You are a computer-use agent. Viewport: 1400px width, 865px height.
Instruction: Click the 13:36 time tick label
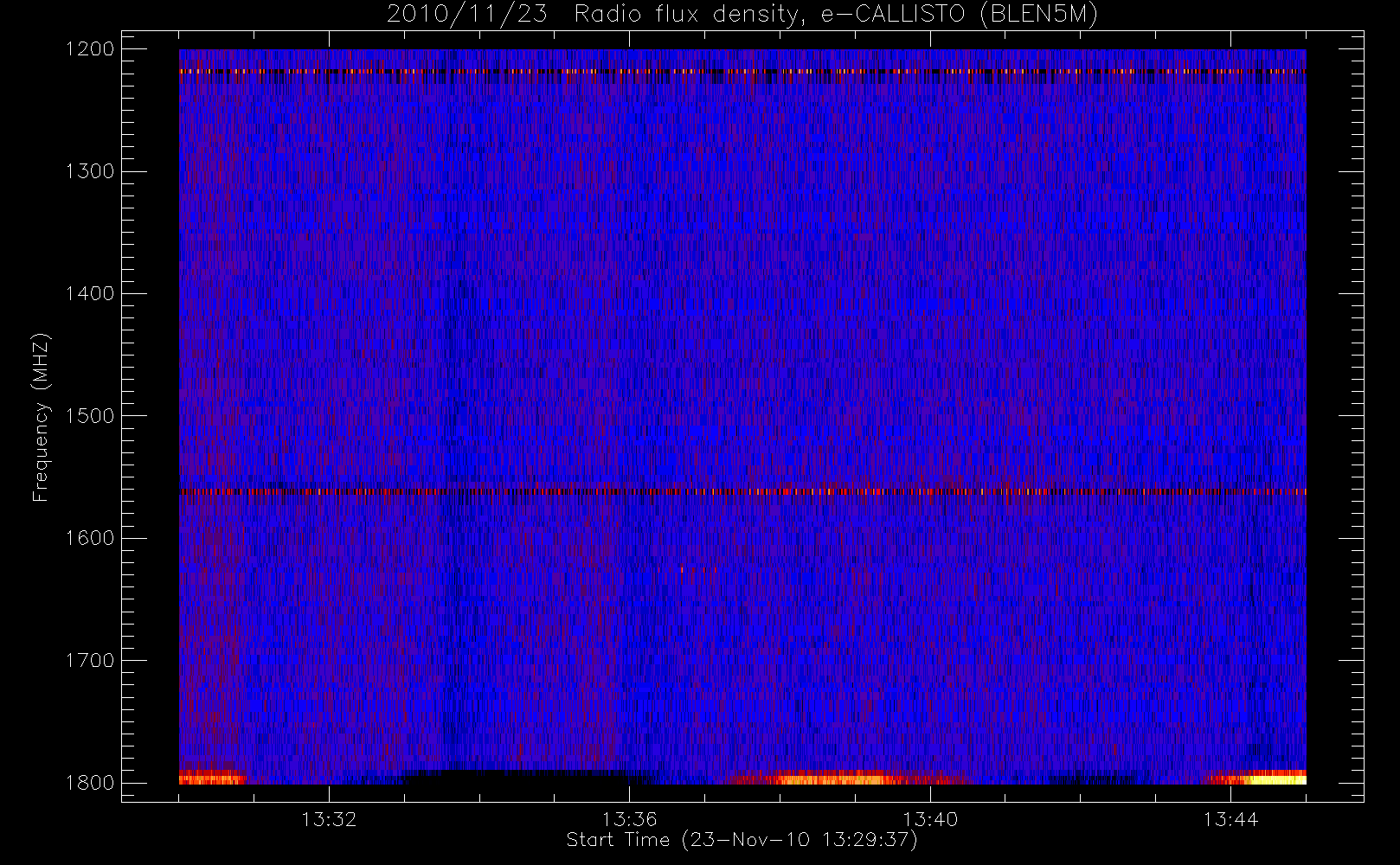tap(630, 819)
